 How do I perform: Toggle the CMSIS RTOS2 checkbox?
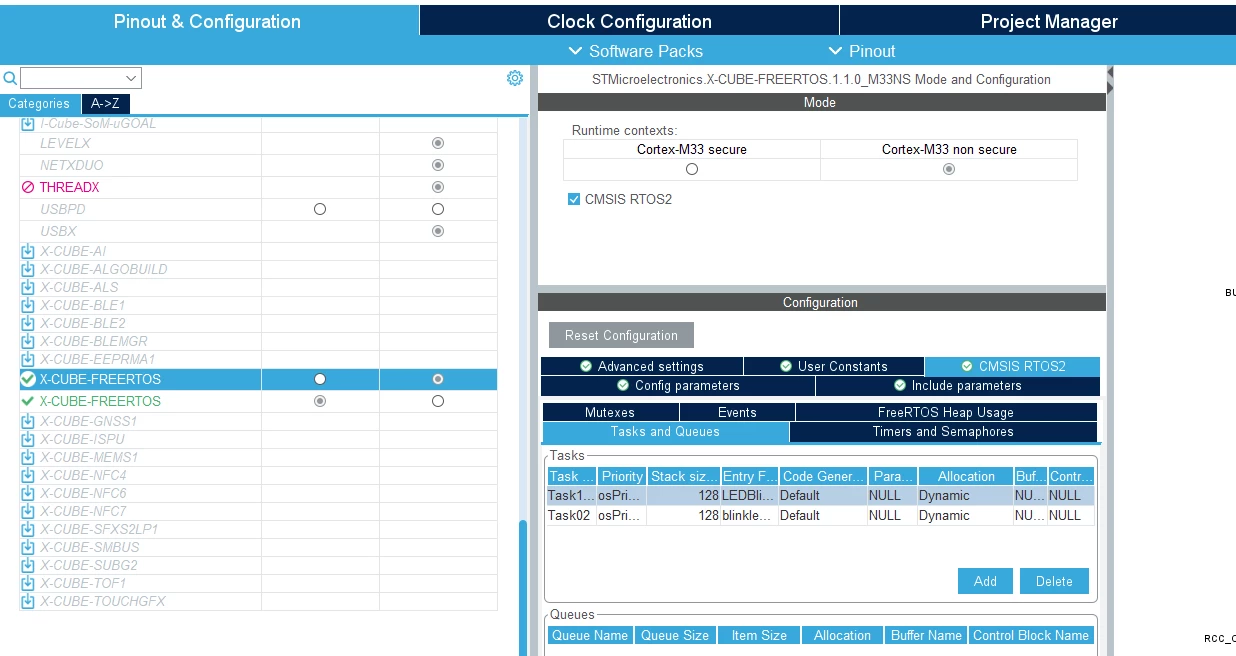point(574,199)
